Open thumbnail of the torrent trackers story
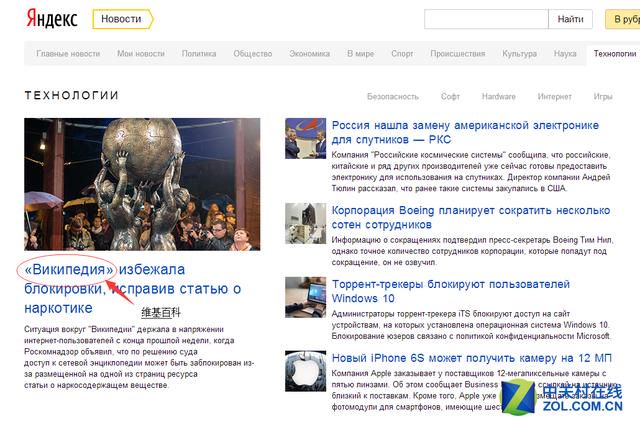The height and width of the screenshot is (427, 640). [x=305, y=297]
